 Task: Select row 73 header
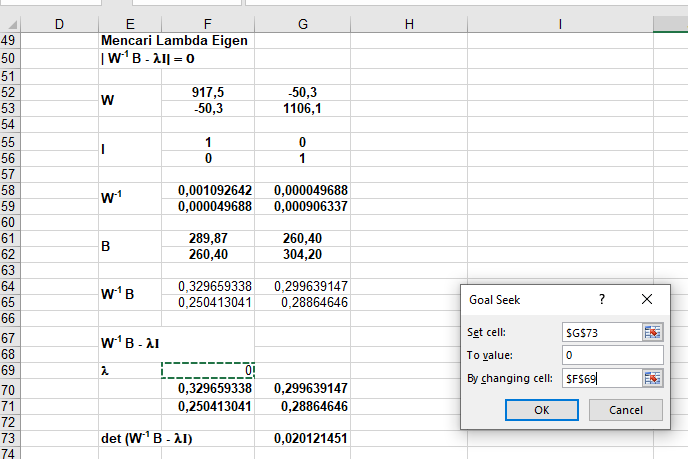[10, 439]
